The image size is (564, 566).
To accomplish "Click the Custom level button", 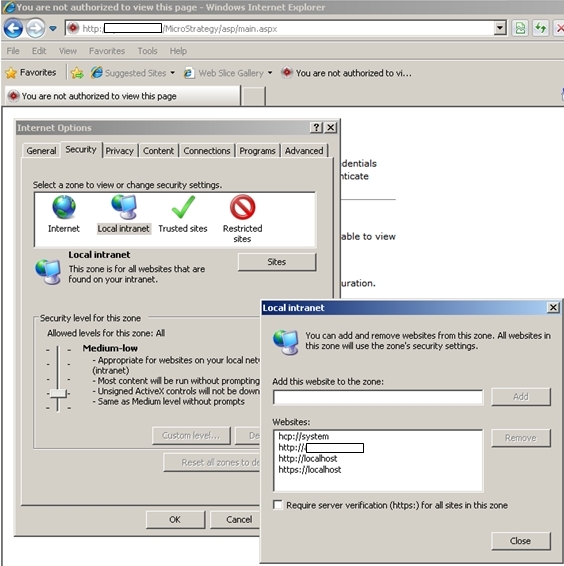I will [191, 436].
